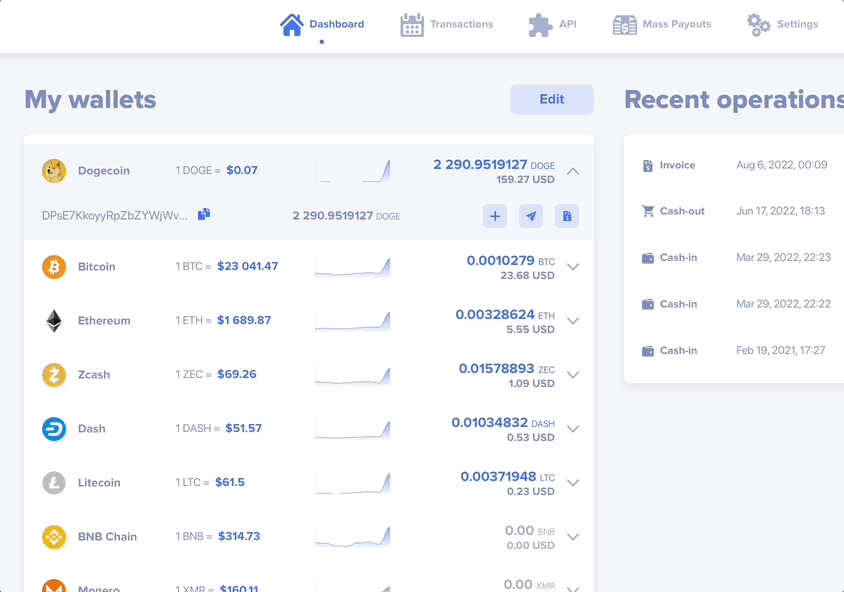Click the Dogecoin wallet address text
Image resolution: width=844 pixels, height=592 pixels.
pyautogui.click(x=115, y=215)
